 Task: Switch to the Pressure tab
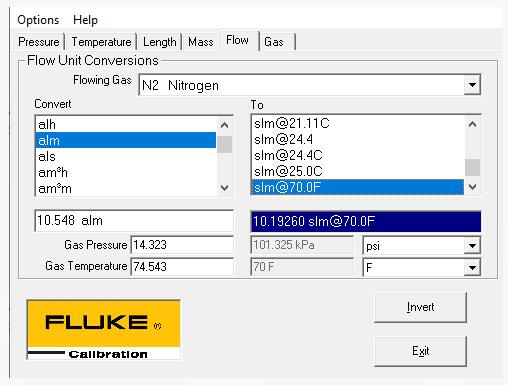tap(39, 42)
